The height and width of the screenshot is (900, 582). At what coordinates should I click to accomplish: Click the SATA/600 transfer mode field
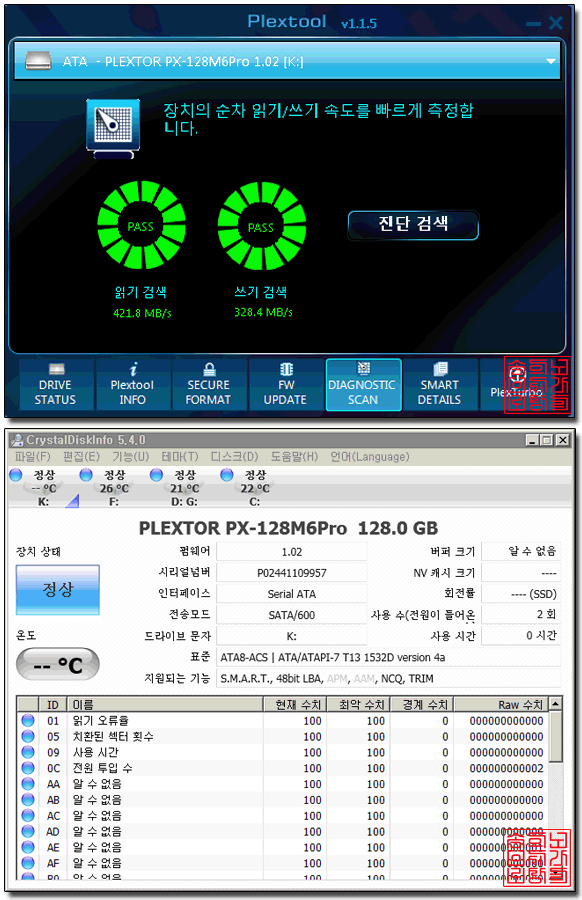292,615
